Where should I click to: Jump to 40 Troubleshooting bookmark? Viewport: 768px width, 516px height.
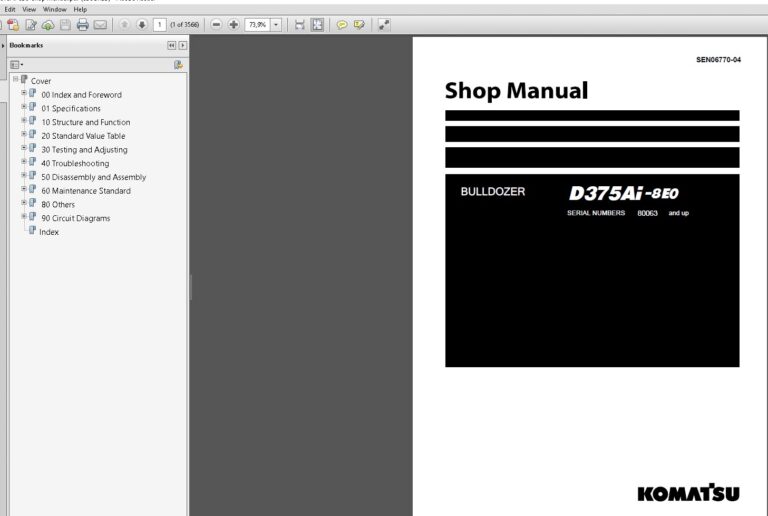(75, 163)
